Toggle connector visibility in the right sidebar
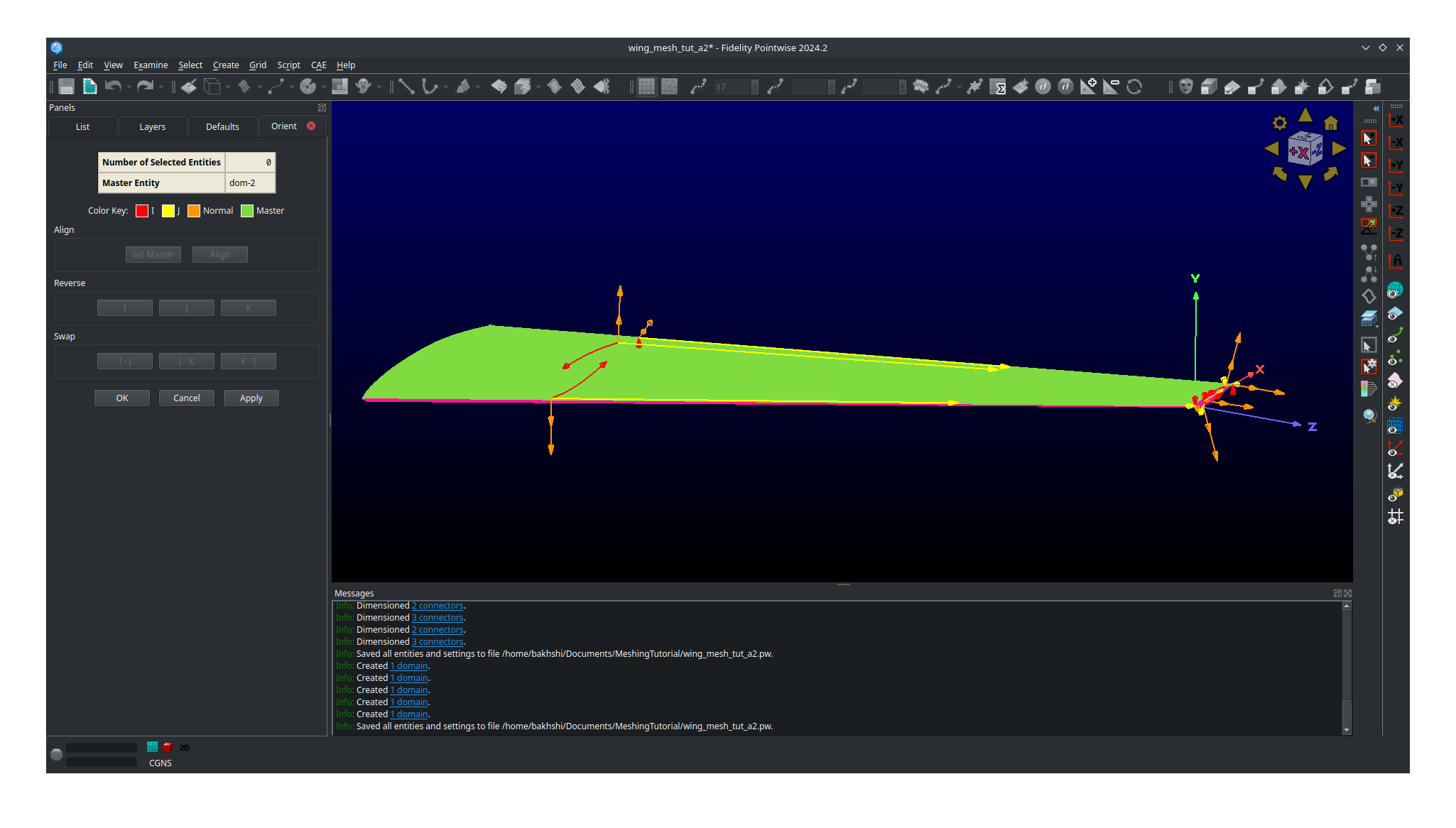This screenshot has width=1456, height=828. (1394, 337)
